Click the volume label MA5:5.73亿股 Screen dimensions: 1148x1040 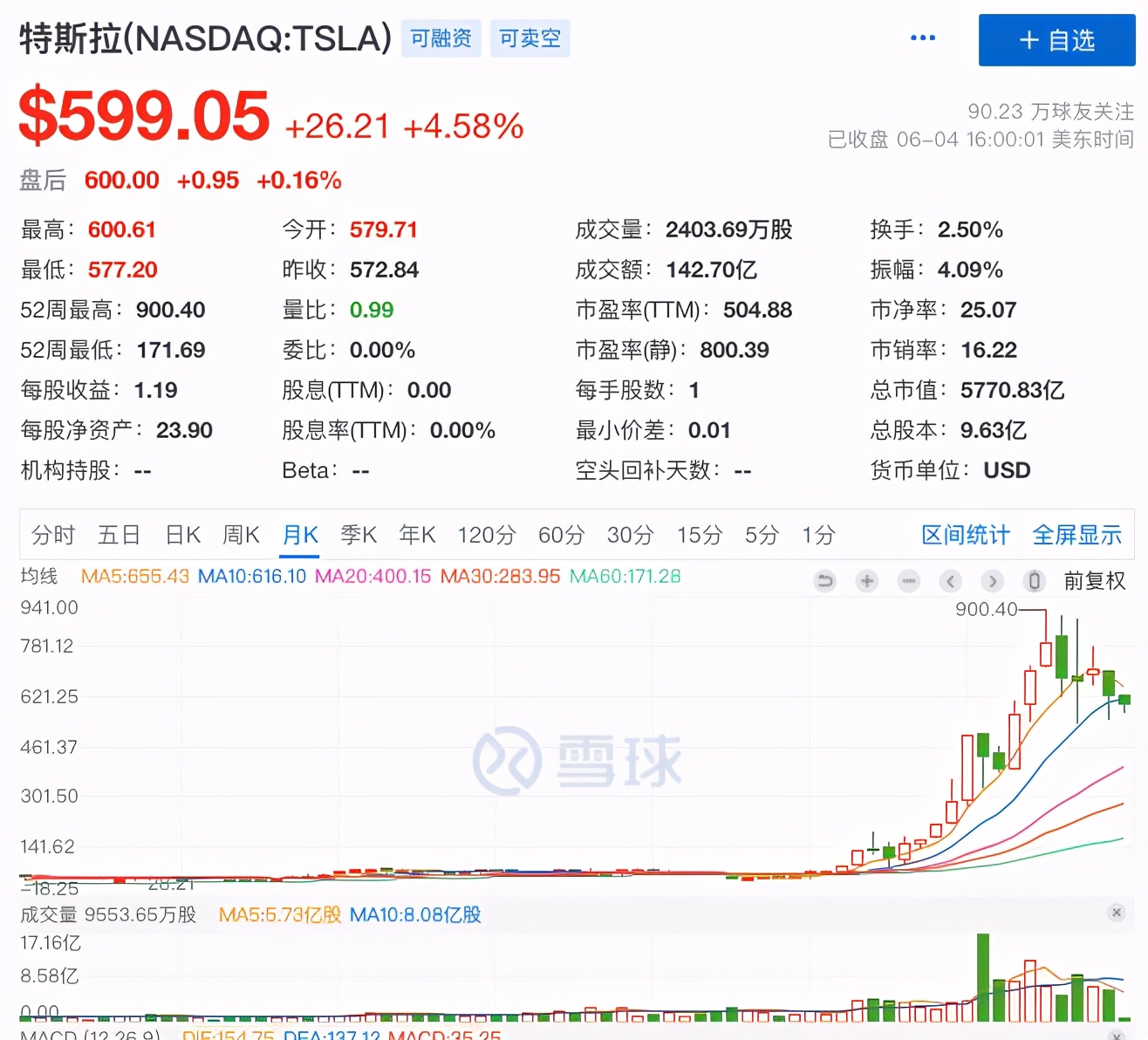click(x=279, y=914)
